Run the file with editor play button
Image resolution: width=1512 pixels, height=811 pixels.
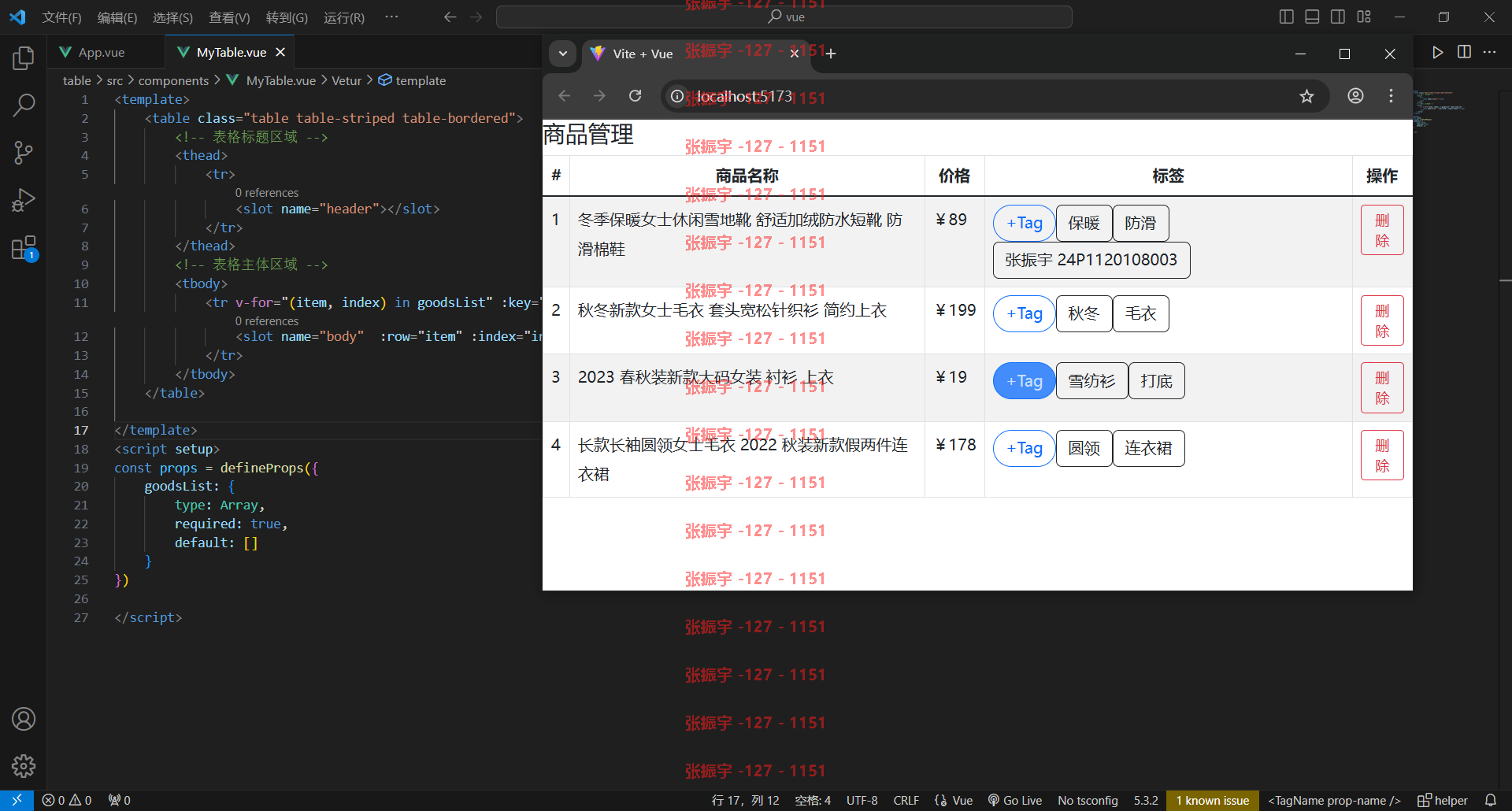click(1438, 52)
